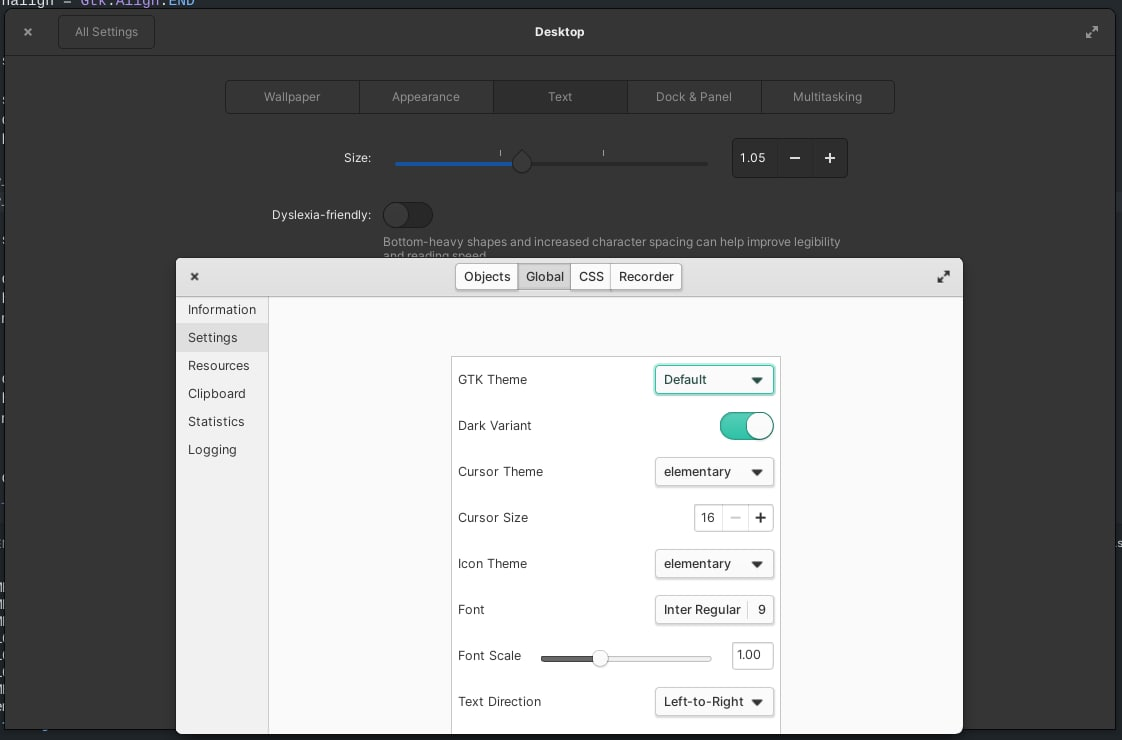Viewport: 1122px width, 740px height.
Task: Decrease text size with minus button
Action: click(794, 158)
